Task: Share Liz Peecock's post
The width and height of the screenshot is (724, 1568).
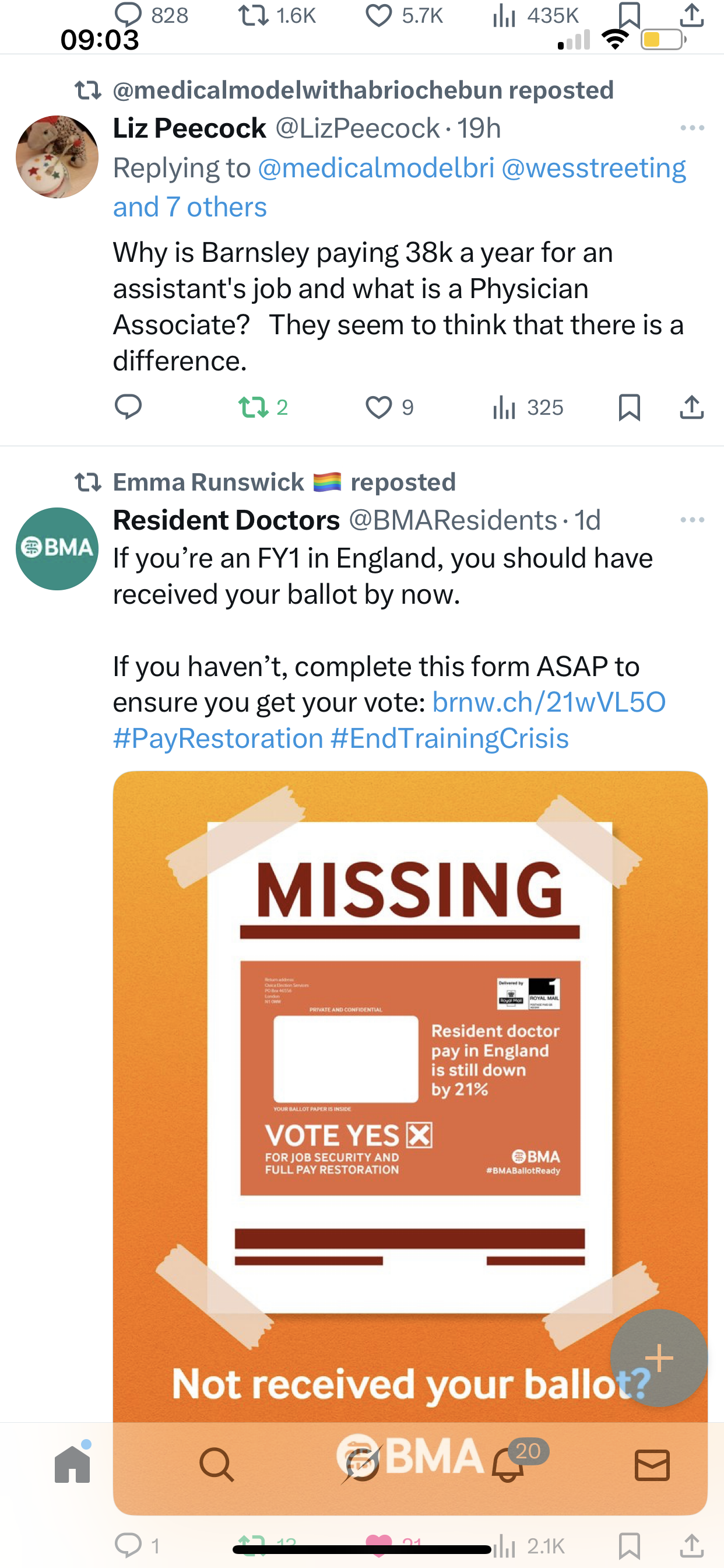Action: (x=692, y=407)
